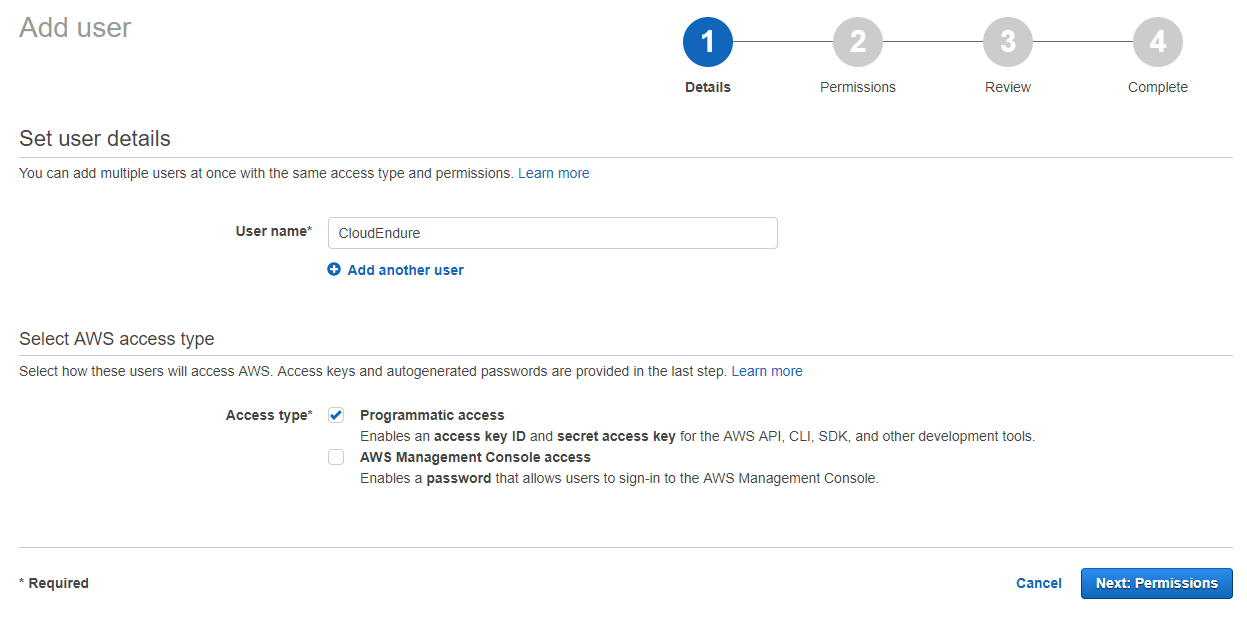Open Learn more link for AWS access type
The width and height of the screenshot is (1247, 627).
click(766, 371)
